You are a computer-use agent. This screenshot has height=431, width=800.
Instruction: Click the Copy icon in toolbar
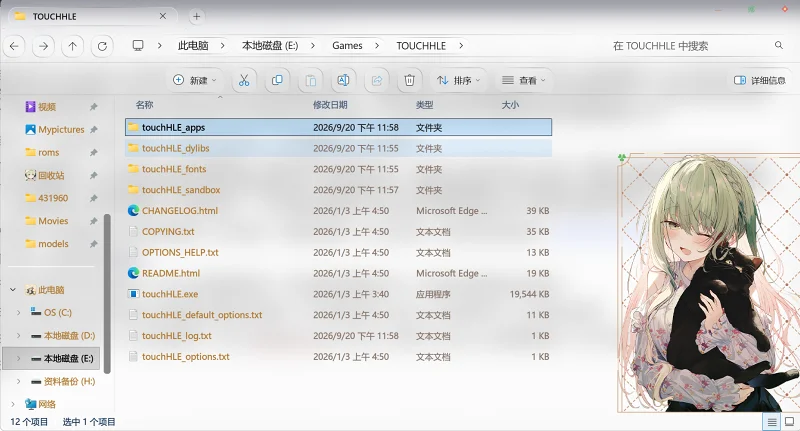pyautogui.click(x=277, y=80)
